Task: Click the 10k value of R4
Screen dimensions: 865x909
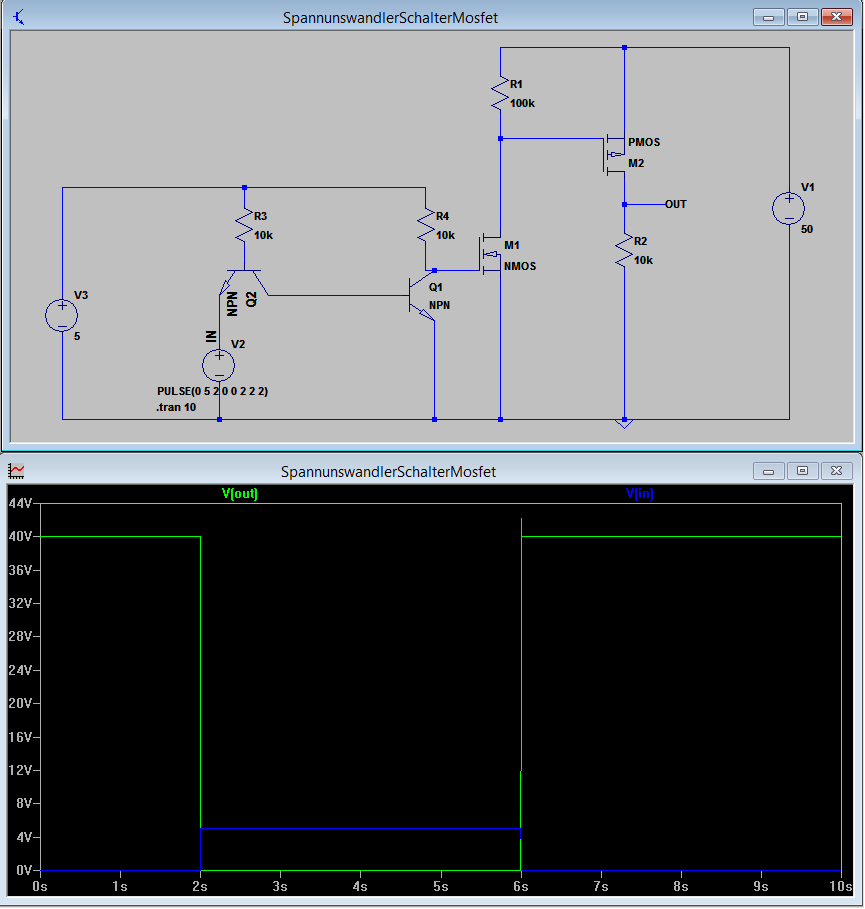Action: tap(445, 235)
